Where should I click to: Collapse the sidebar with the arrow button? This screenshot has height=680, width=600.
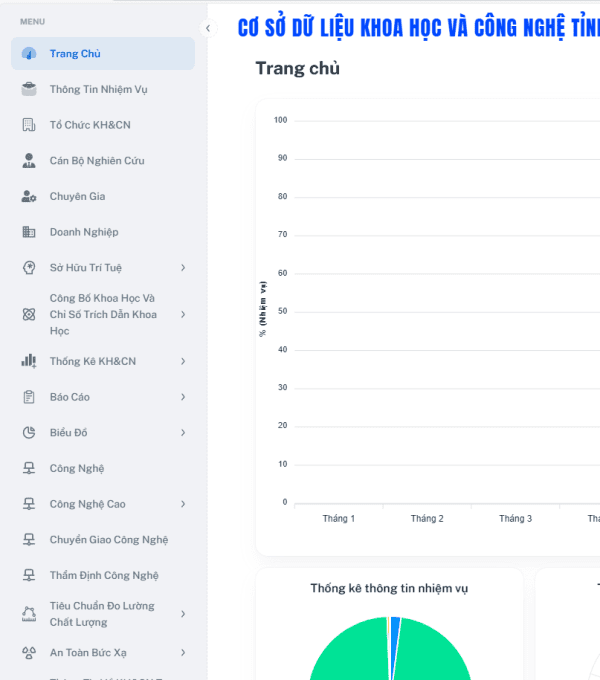click(208, 29)
